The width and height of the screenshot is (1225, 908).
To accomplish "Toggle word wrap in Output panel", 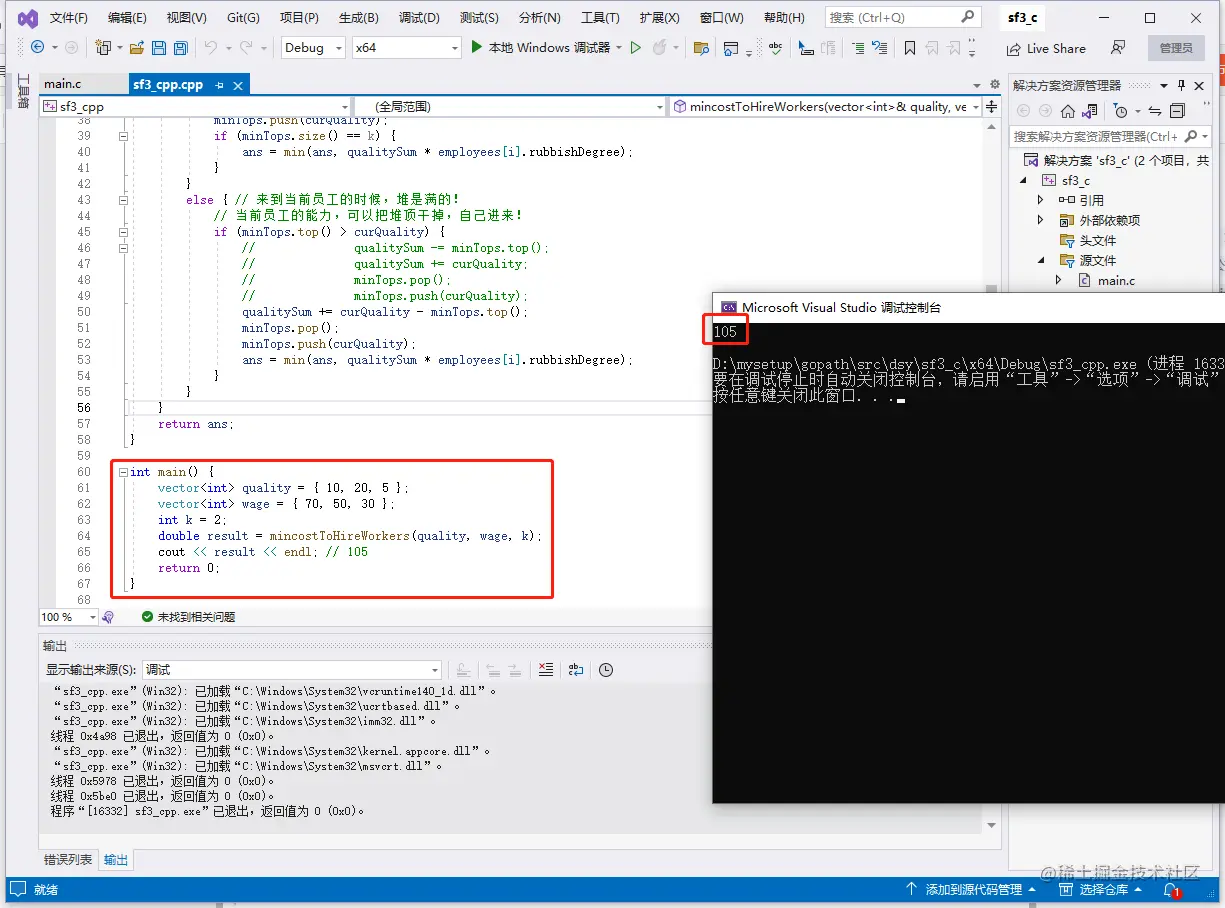I will coord(576,670).
